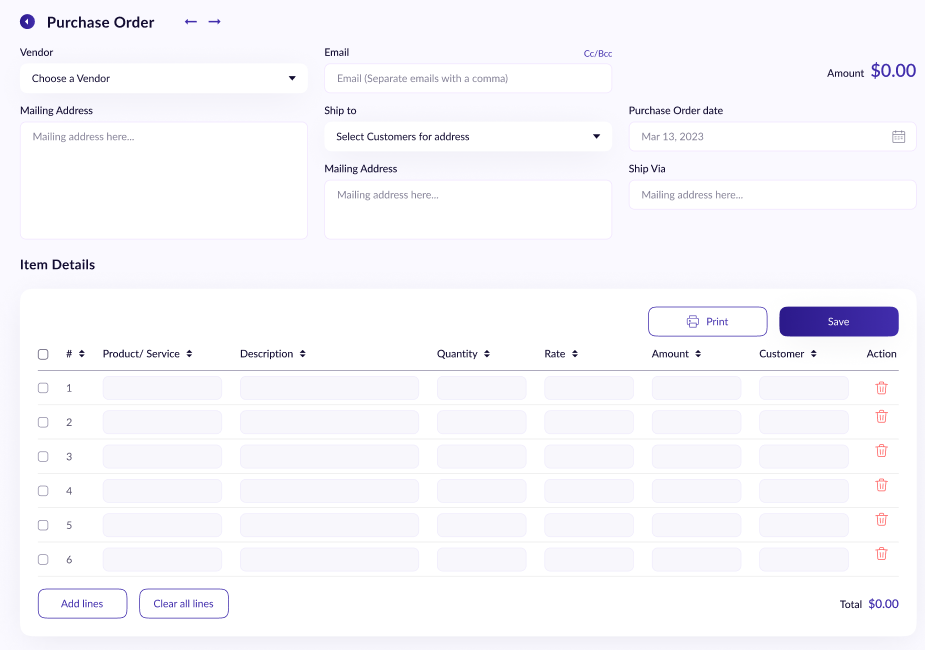The image size is (925, 650).
Task: Click the Save button
Action: tap(838, 322)
